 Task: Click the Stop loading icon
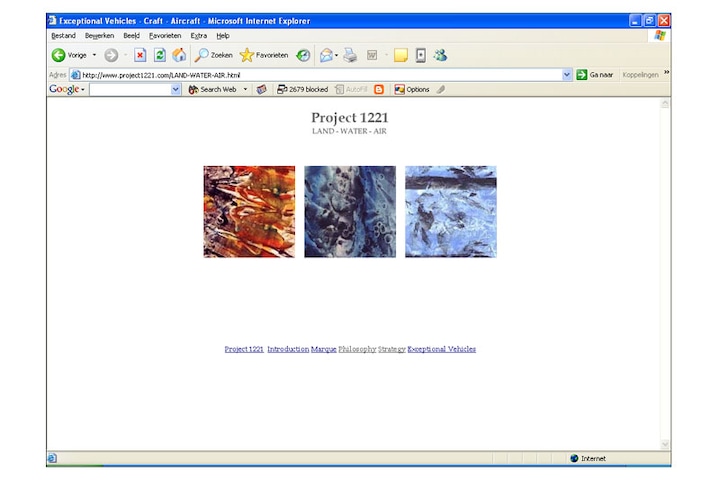pyautogui.click(x=140, y=55)
